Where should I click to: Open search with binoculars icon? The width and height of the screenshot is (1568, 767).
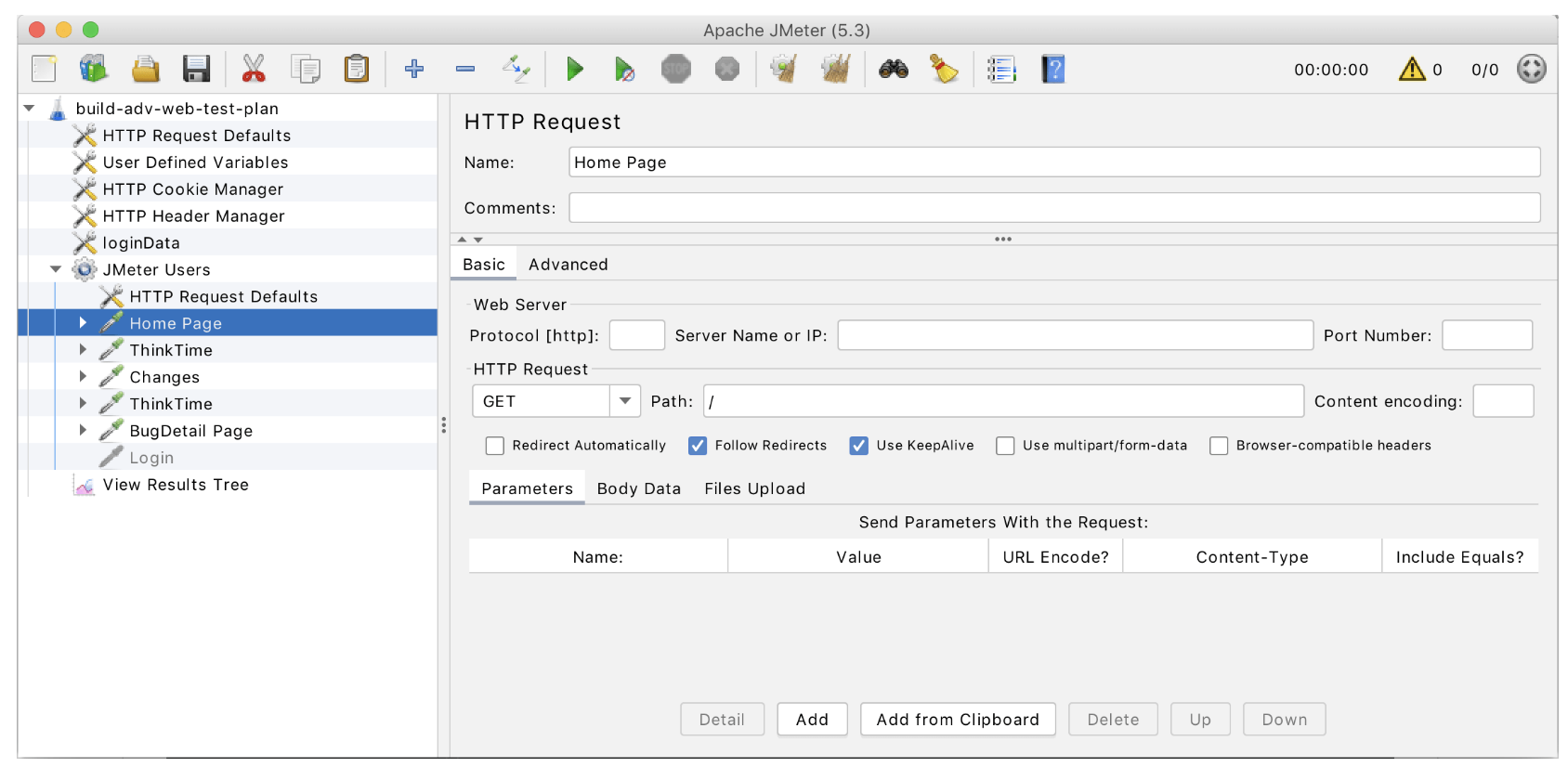[x=894, y=69]
